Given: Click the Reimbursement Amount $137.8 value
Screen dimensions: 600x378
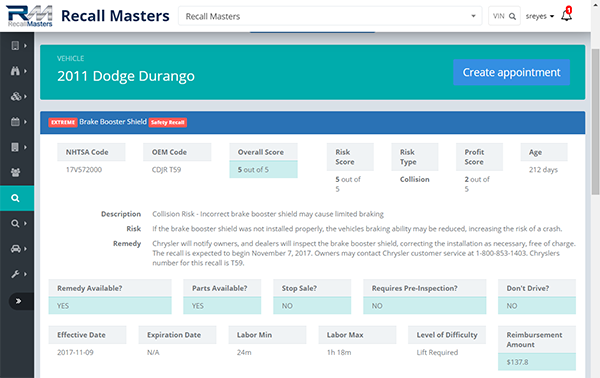Looking at the screenshot, I should pos(537,362).
